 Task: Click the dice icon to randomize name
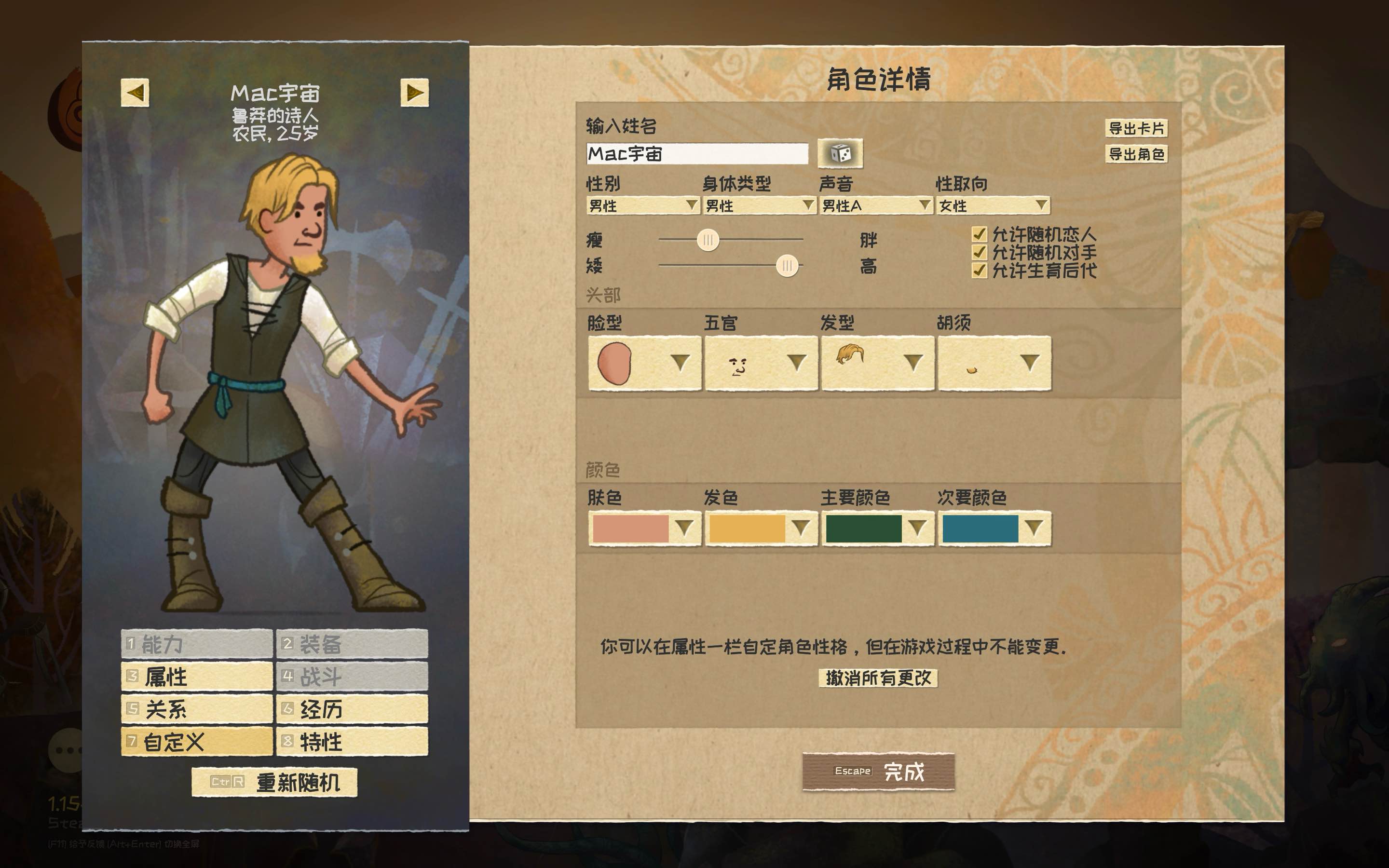coord(840,153)
